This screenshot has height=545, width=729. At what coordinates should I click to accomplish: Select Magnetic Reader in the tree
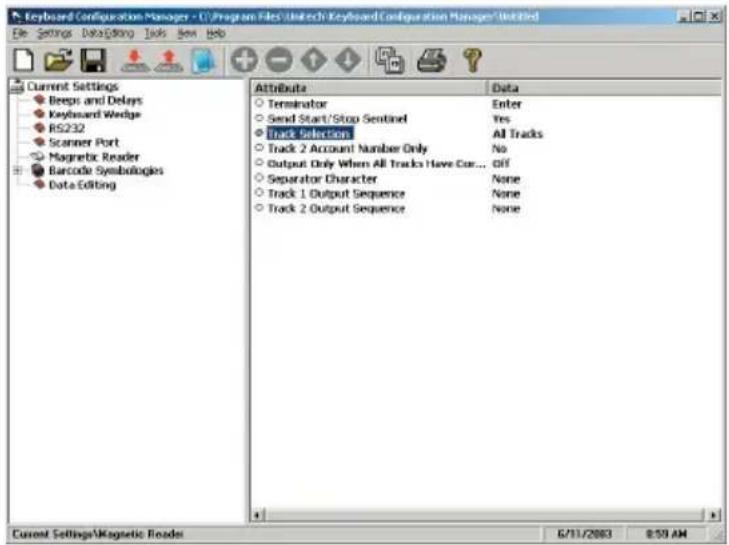(x=94, y=156)
